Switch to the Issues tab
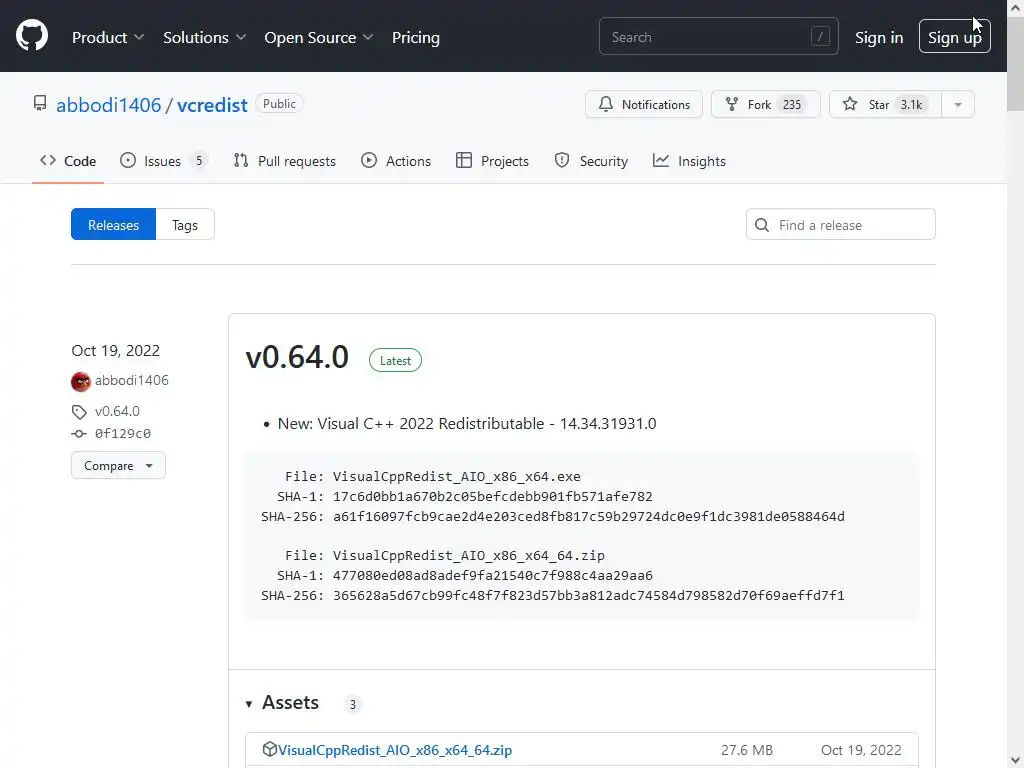Image resolution: width=1024 pixels, height=768 pixels. pyautogui.click(x=163, y=161)
